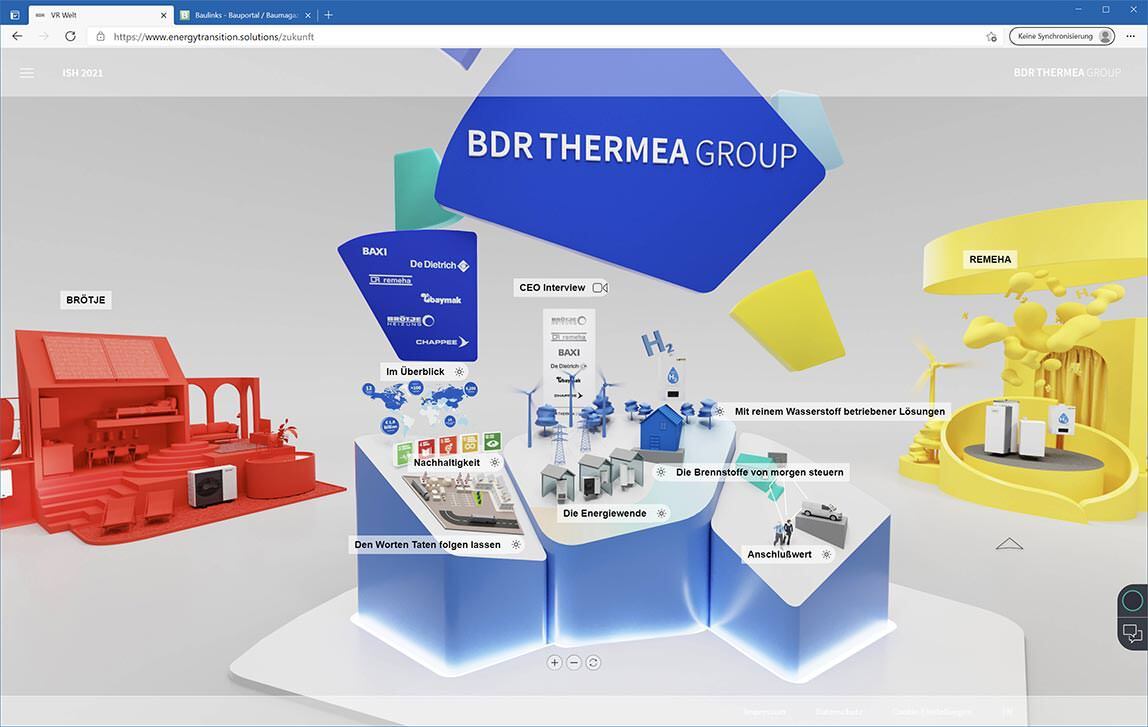
Task: Play the CEO Interview video camera icon
Action: 600,288
